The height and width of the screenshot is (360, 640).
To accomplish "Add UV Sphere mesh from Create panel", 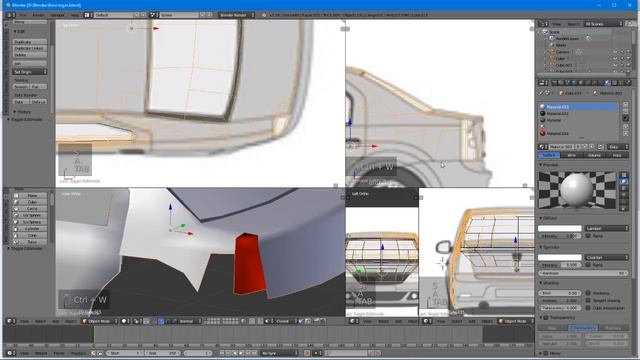I will tap(30, 215).
